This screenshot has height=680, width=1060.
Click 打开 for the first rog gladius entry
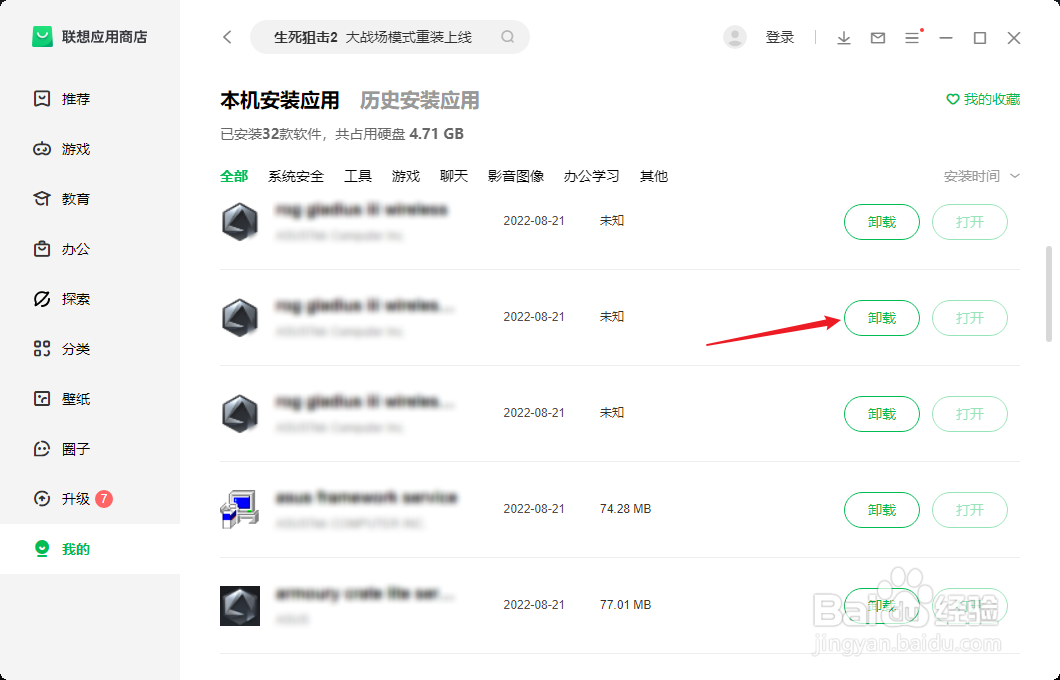969,222
